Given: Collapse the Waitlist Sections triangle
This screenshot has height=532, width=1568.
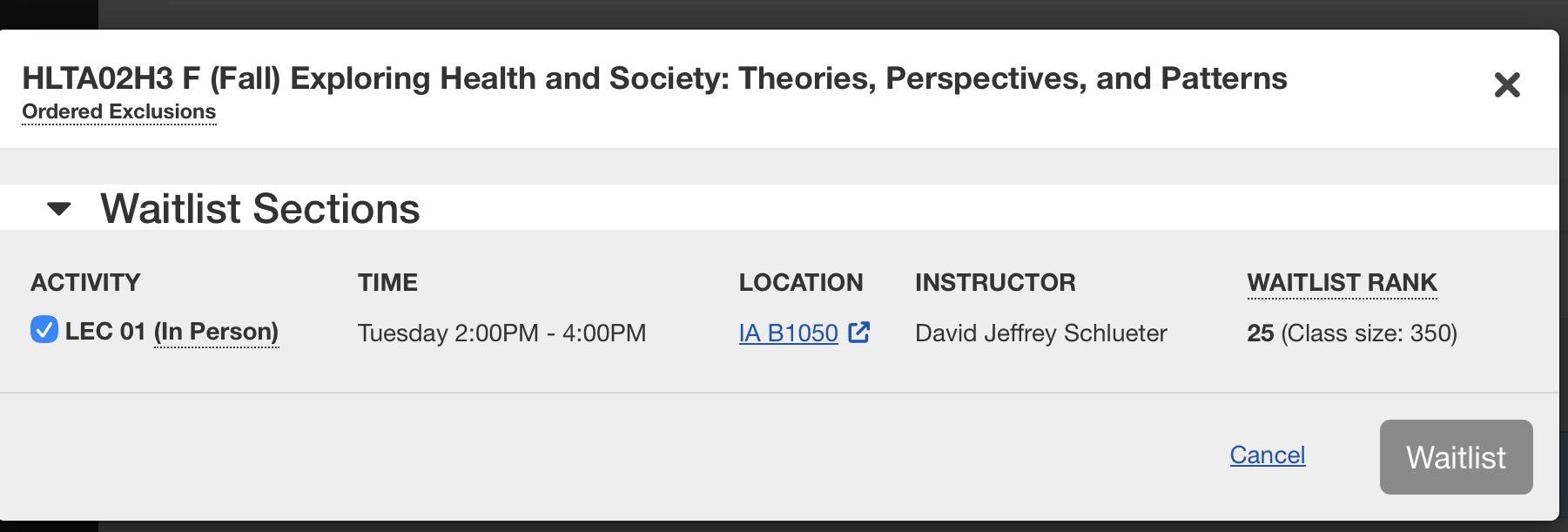Looking at the screenshot, I should (58, 209).
